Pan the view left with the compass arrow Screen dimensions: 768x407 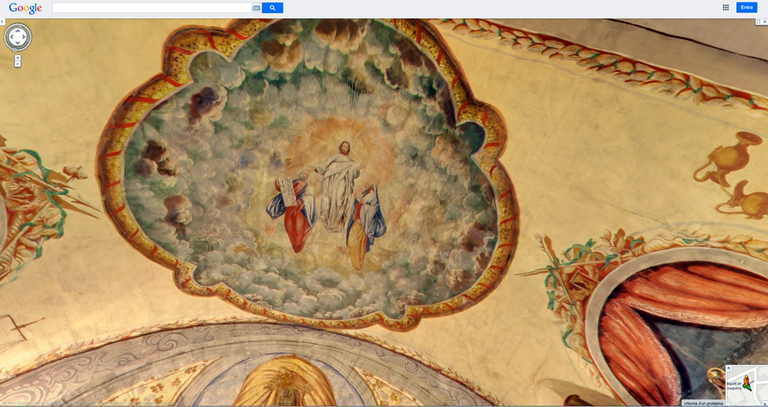pyautogui.click(x=12, y=37)
